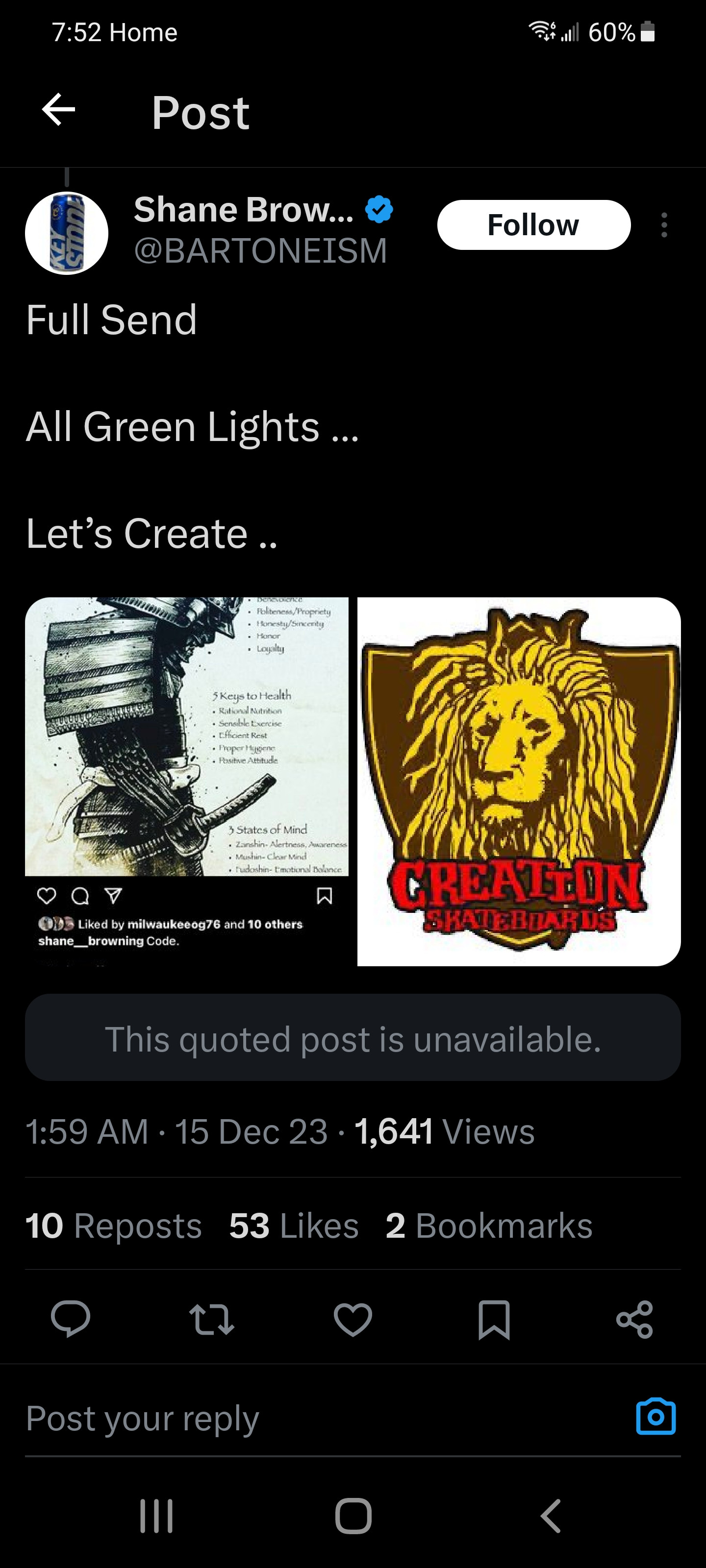Like the post with heart icon
The width and height of the screenshot is (706, 1568).
pos(353,1319)
